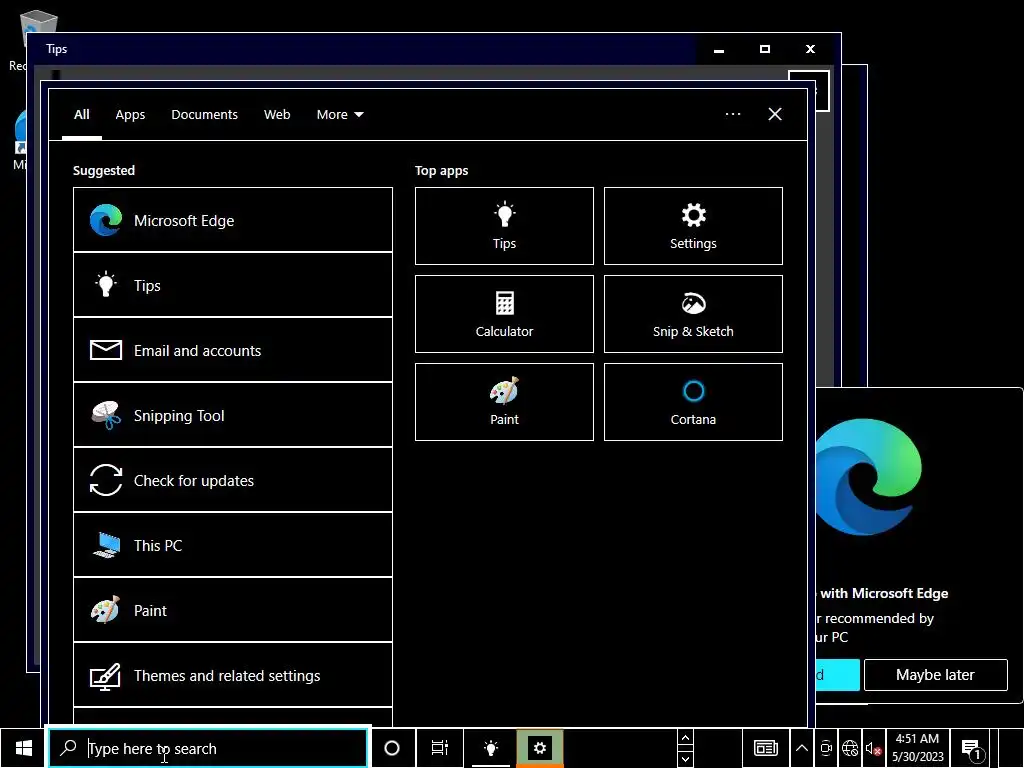1024x768 pixels.
Task: Open Paint in the Suggested list
Action: [232, 611]
